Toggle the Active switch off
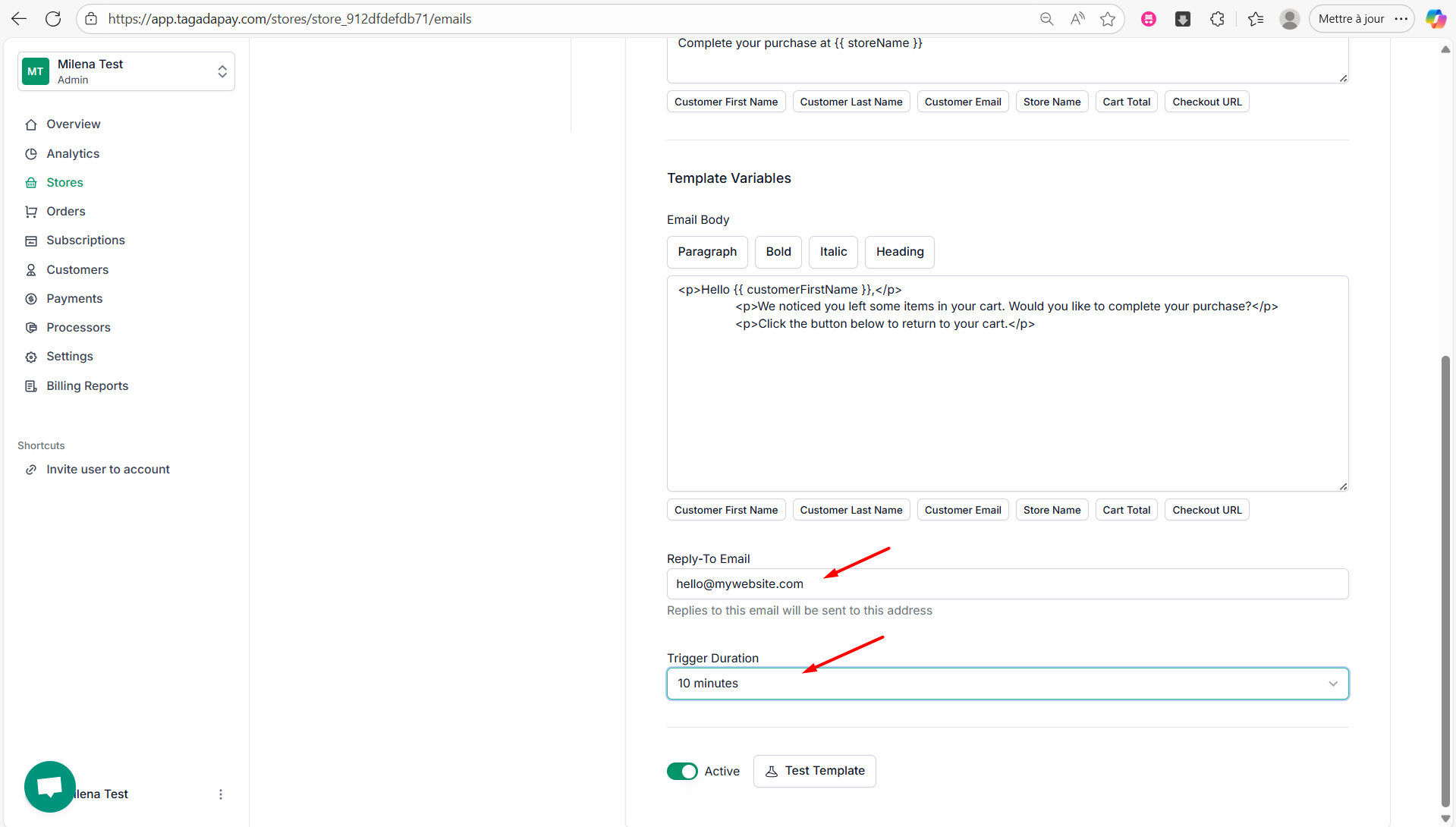 tap(682, 771)
